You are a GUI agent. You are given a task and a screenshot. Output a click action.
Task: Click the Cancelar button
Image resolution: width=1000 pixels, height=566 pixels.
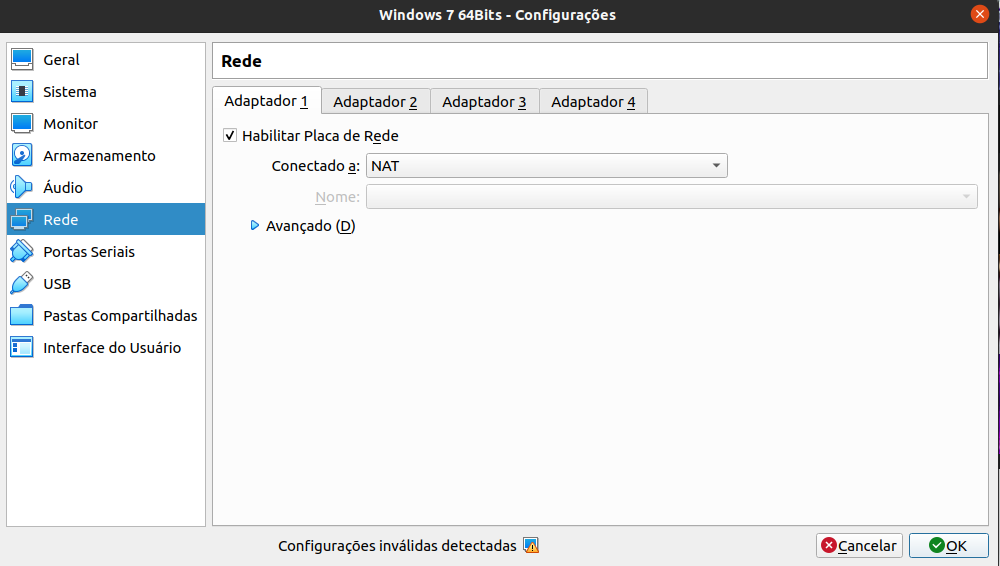[859, 546]
